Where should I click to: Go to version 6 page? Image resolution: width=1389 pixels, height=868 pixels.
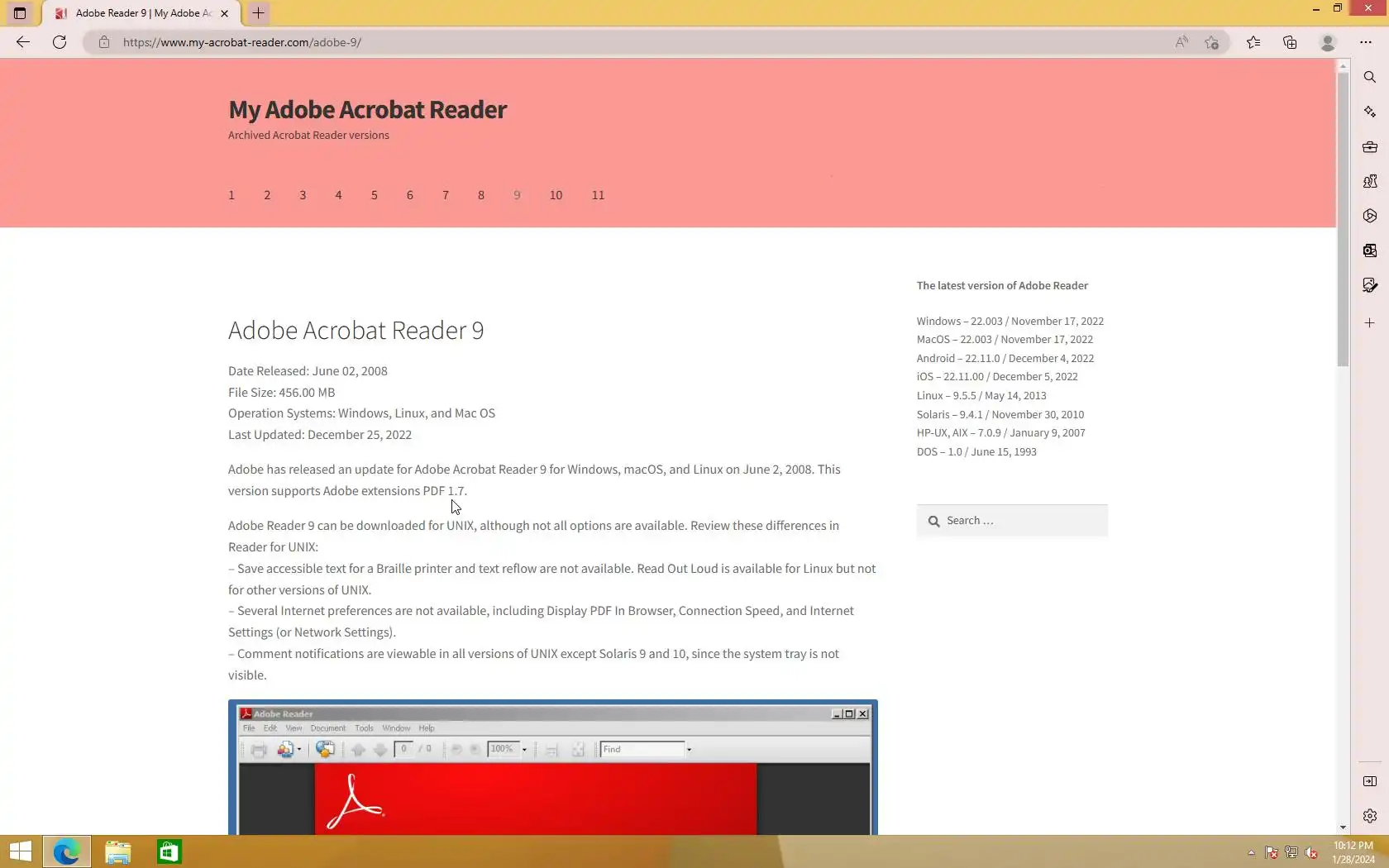(410, 195)
